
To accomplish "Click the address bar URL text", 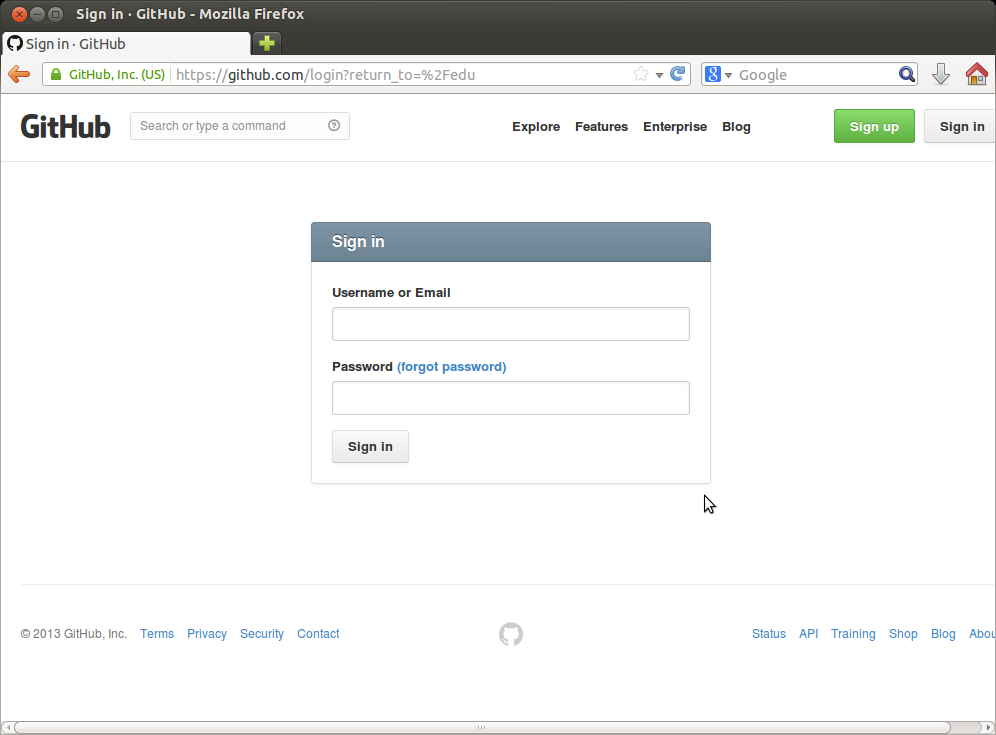I will click(325, 75).
